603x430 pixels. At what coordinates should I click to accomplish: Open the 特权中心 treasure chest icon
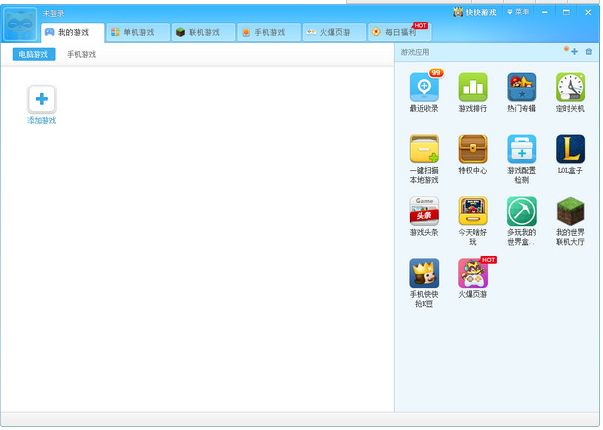point(472,150)
